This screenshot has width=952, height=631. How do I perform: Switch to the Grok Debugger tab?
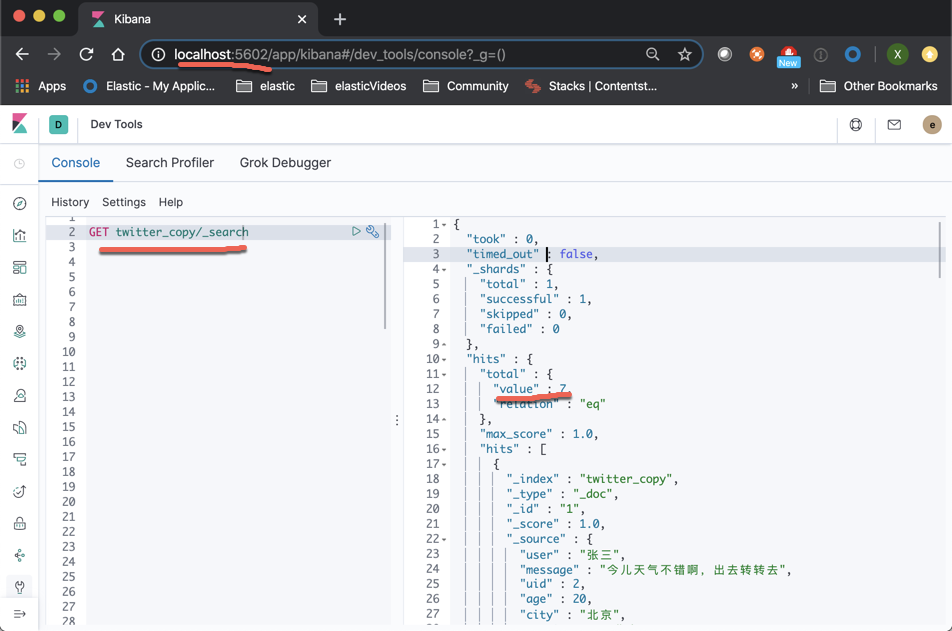coord(285,163)
